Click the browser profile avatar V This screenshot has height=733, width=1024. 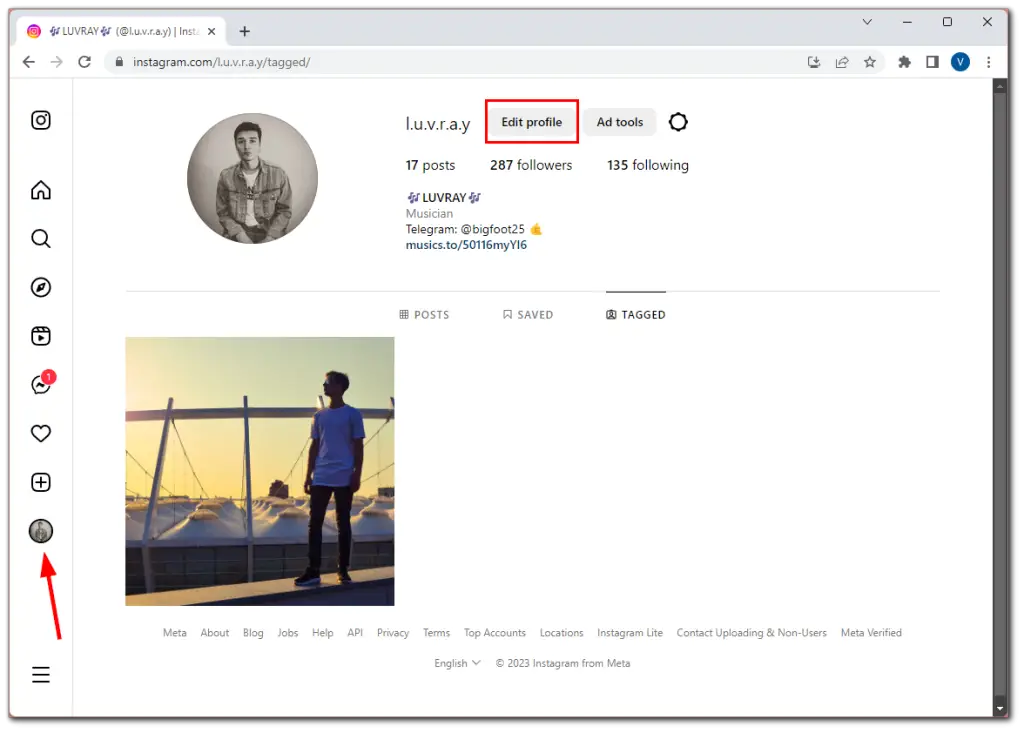click(x=960, y=61)
